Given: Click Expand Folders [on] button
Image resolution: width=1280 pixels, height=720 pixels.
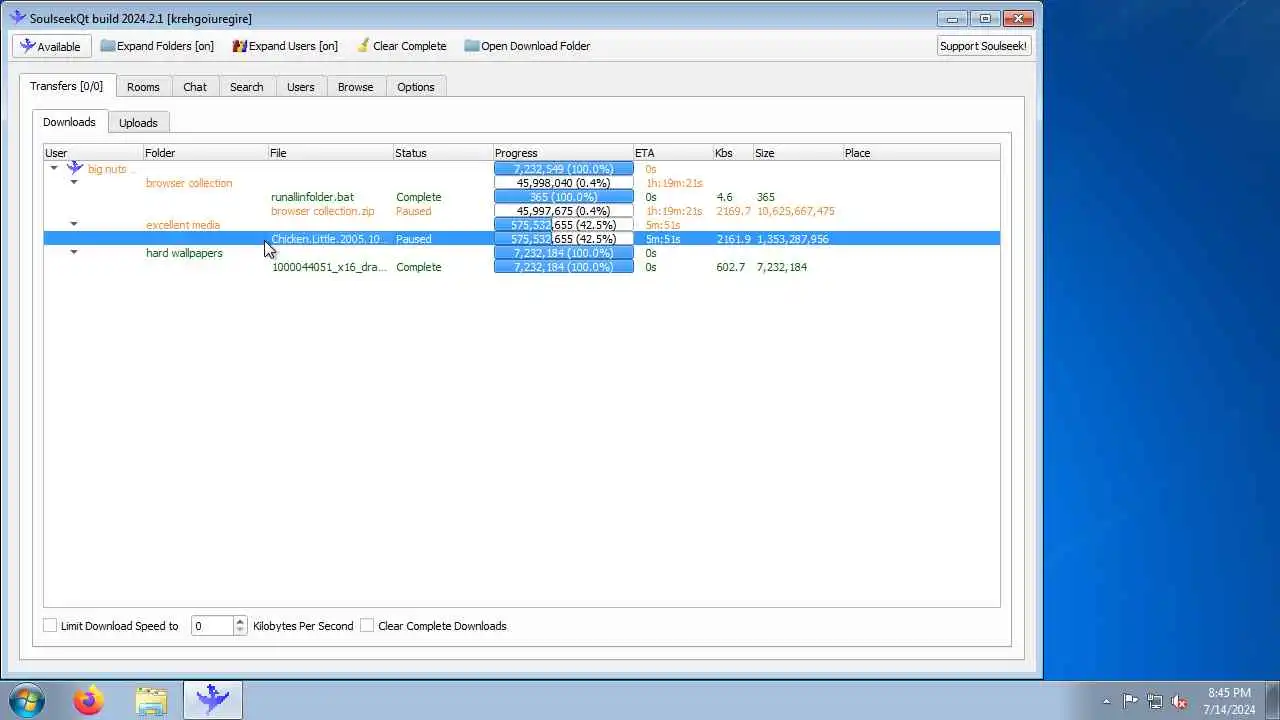Looking at the screenshot, I should tap(157, 46).
